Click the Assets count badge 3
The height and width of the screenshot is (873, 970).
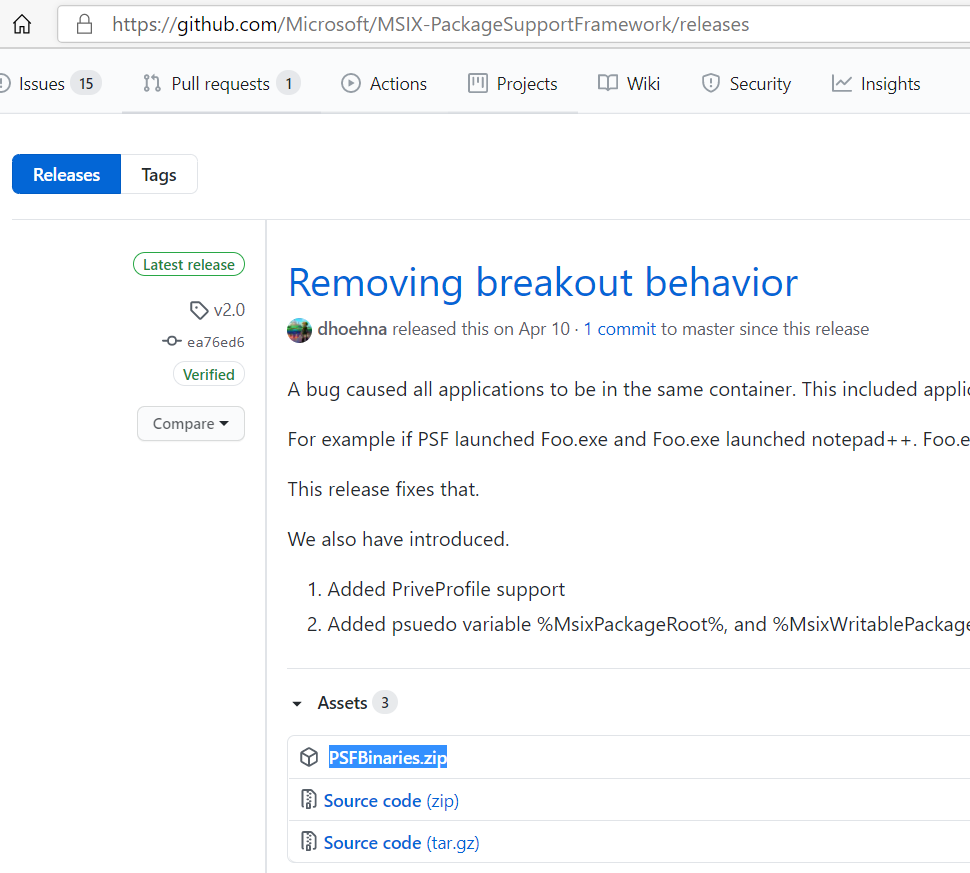pyautogui.click(x=385, y=703)
